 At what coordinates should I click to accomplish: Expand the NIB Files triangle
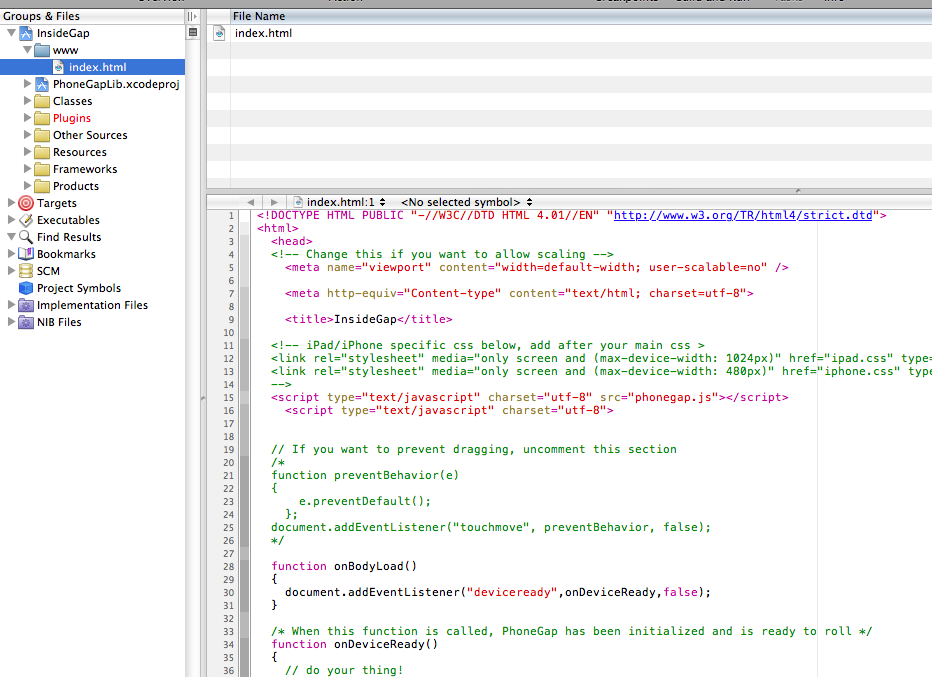click(11, 322)
